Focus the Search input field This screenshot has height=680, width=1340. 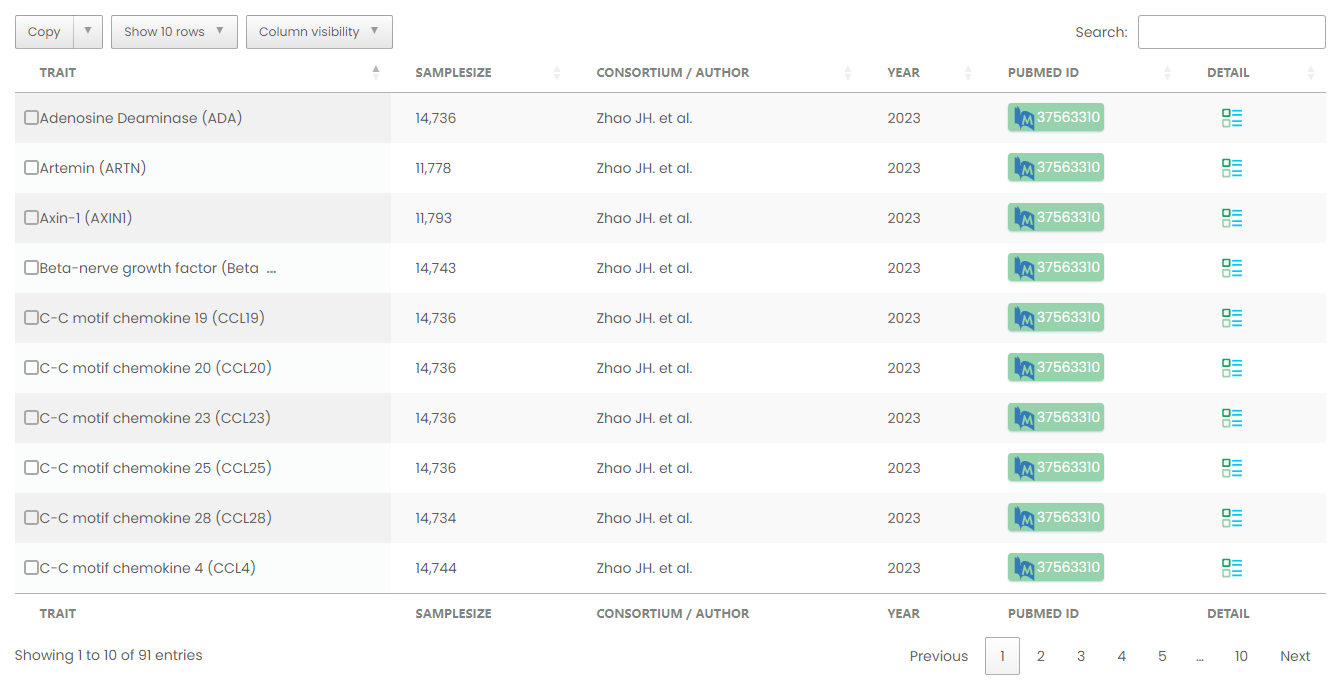pyautogui.click(x=1231, y=32)
